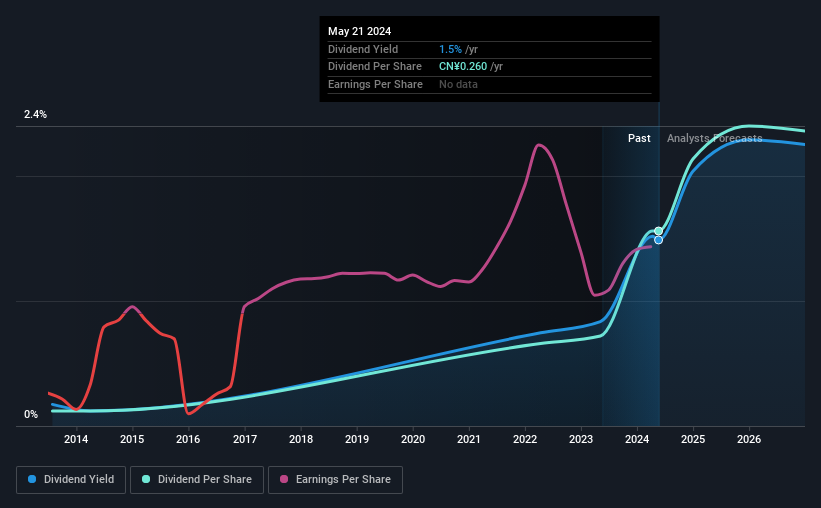Click the blue Dividend Yield legend dot
This screenshot has width=821, height=508.
(32, 479)
